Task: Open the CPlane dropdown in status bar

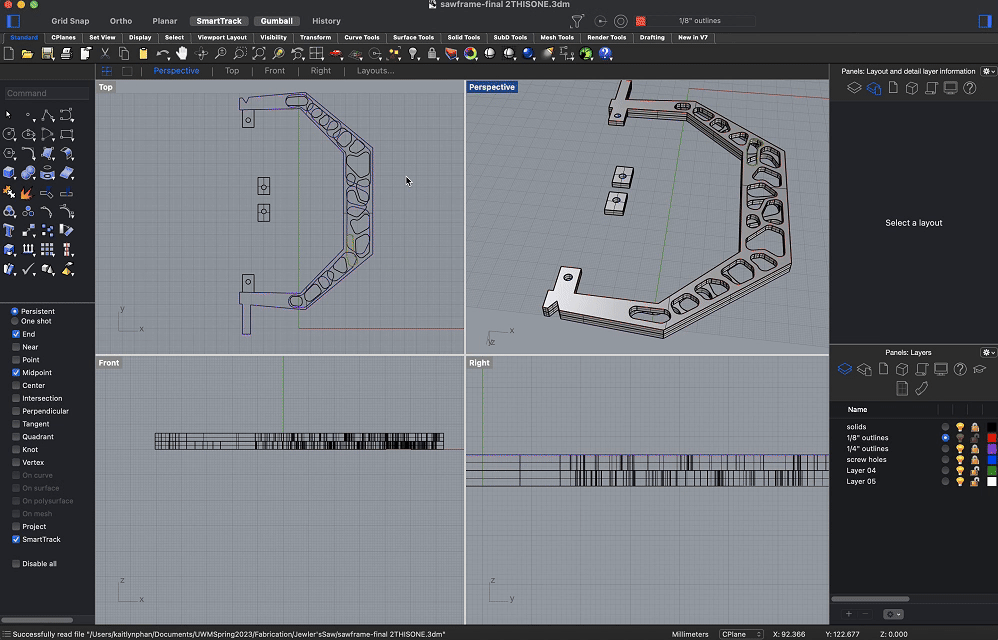Action: coord(741,634)
